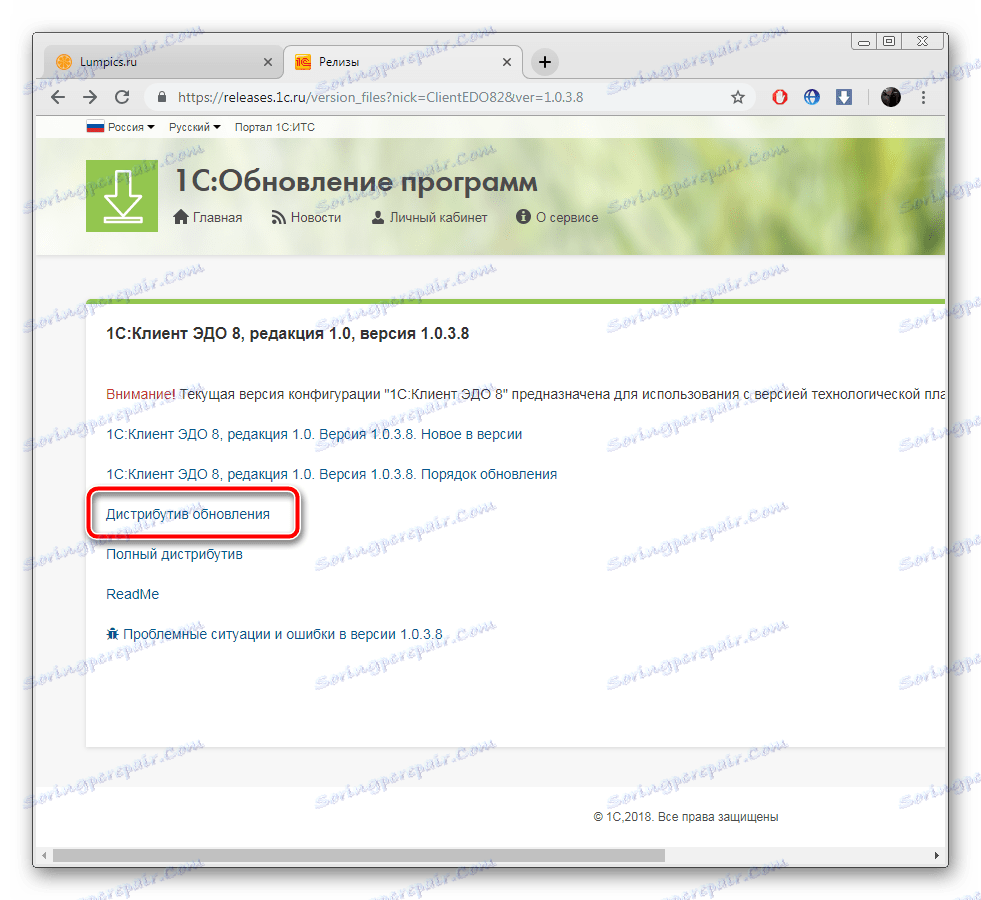Bookmark this page with the star icon
This screenshot has height=900, width=981.
point(738,98)
